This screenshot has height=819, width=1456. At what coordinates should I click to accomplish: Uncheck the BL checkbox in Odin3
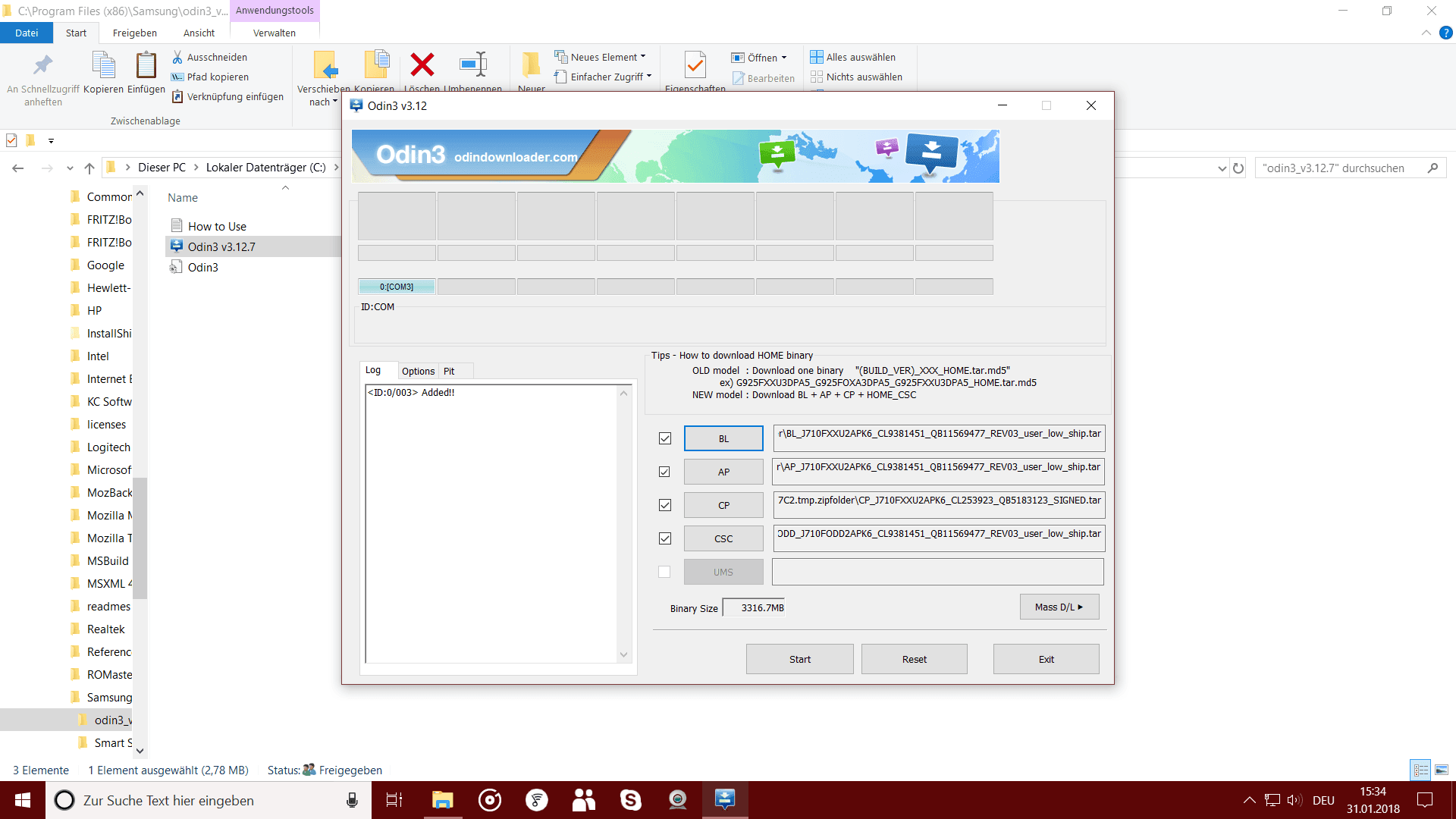pyautogui.click(x=665, y=438)
